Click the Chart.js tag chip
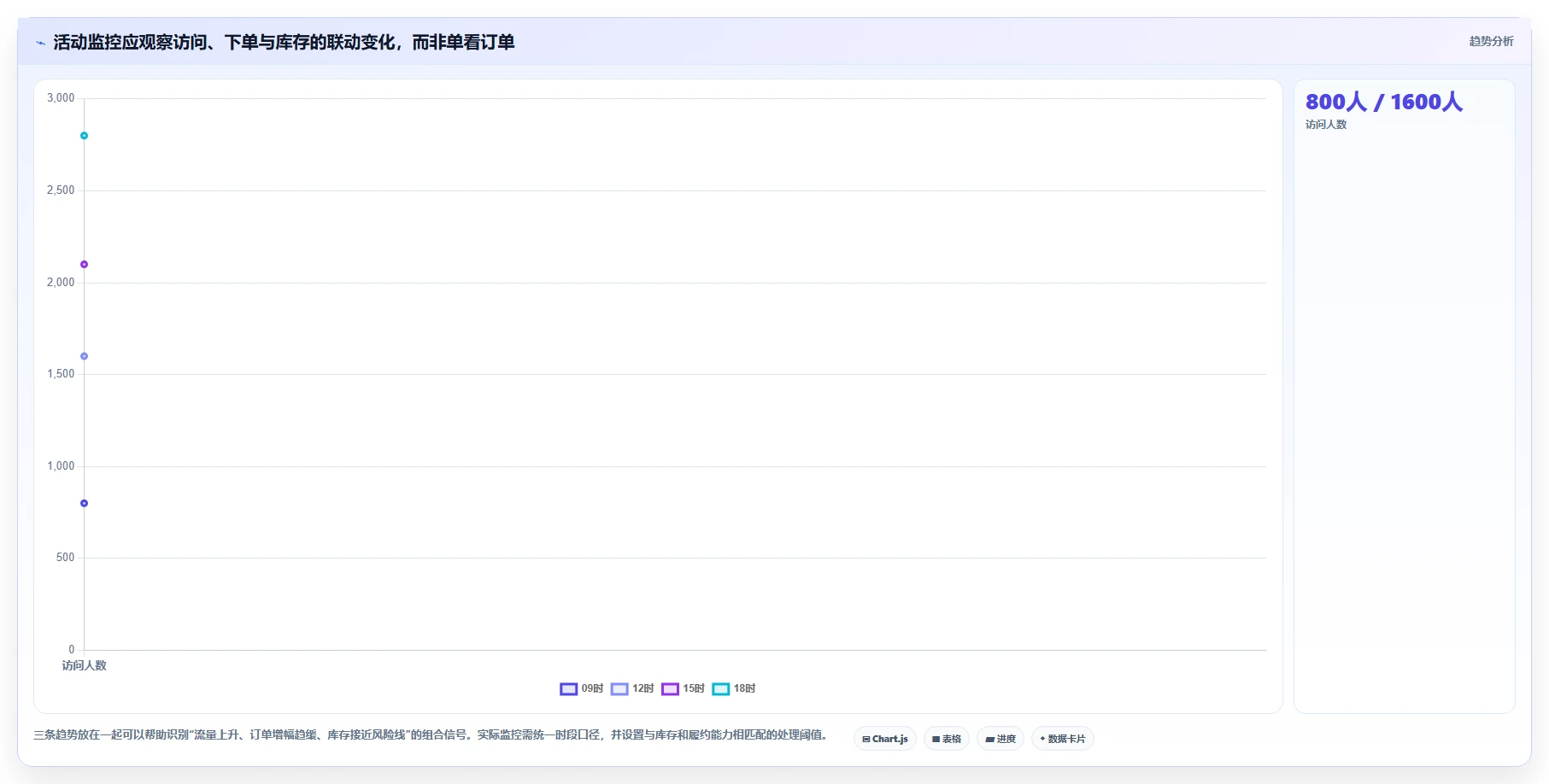The width and height of the screenshot is (1549, 784). (x=885, y=739)
